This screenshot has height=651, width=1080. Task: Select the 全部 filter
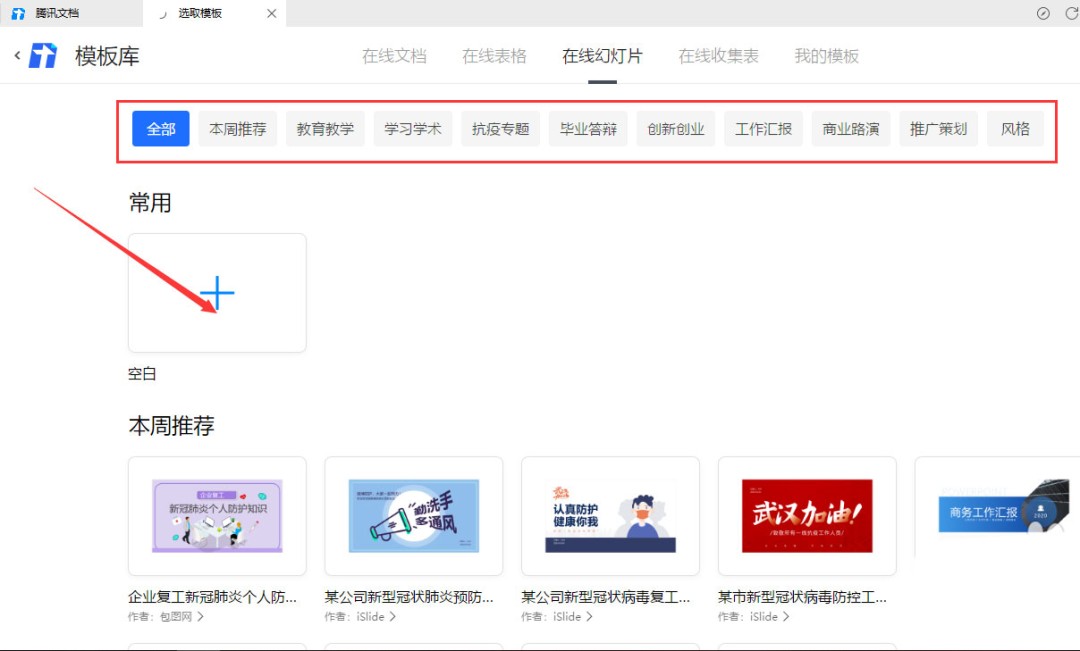pyautogui.click(x=160, y=128)
